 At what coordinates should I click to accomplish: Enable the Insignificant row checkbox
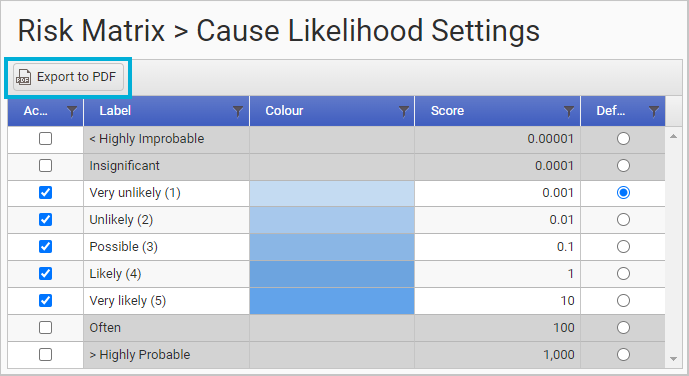[45, 166]
